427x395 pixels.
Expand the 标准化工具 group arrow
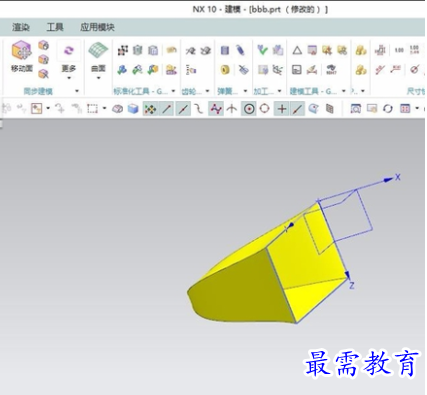tap(173, 91)
